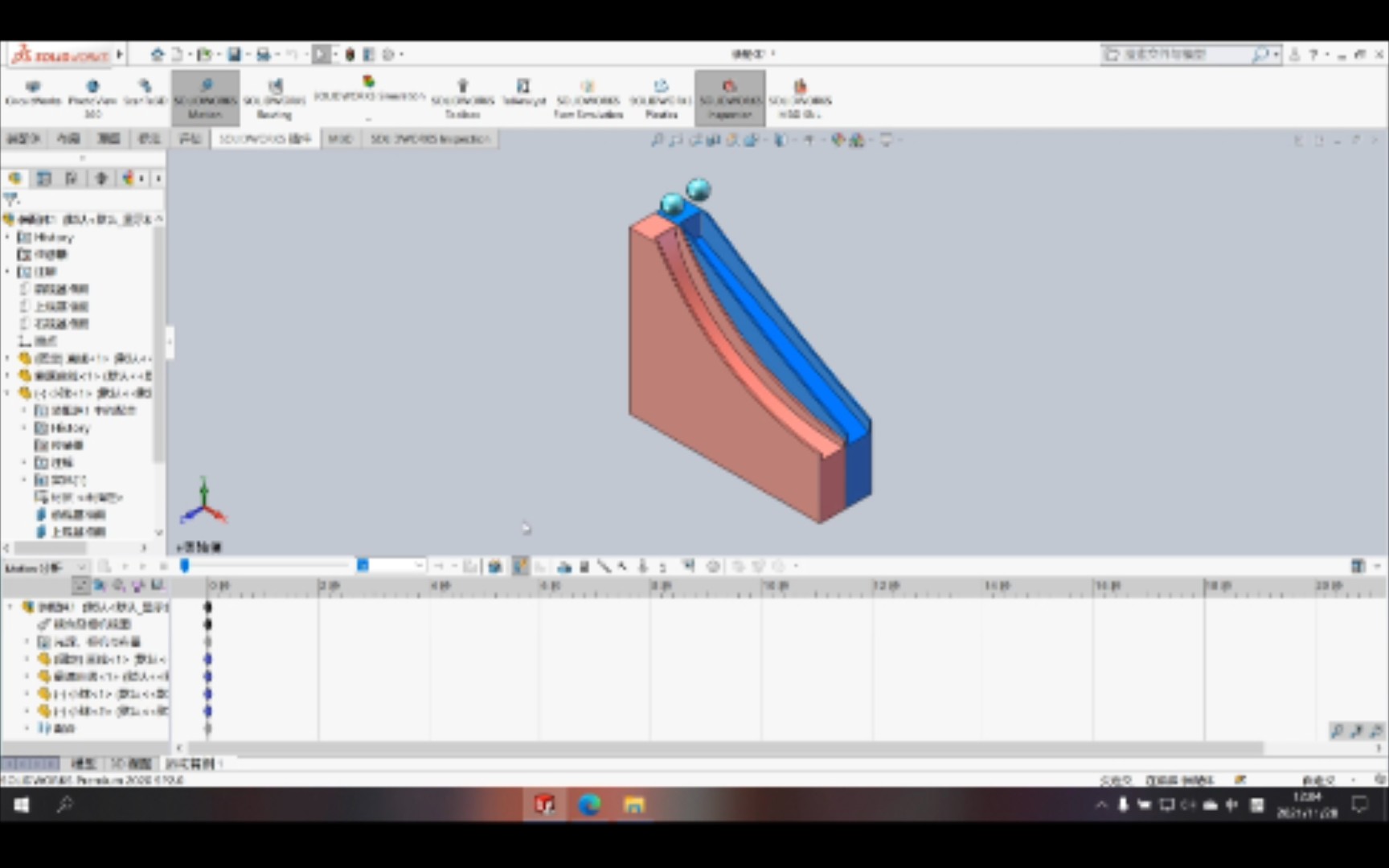Image resolution: width=1389 pixels, height=868 pixels.
Task: Click the top assembly key at 0 seconds
Action: (x=207, y=607)
